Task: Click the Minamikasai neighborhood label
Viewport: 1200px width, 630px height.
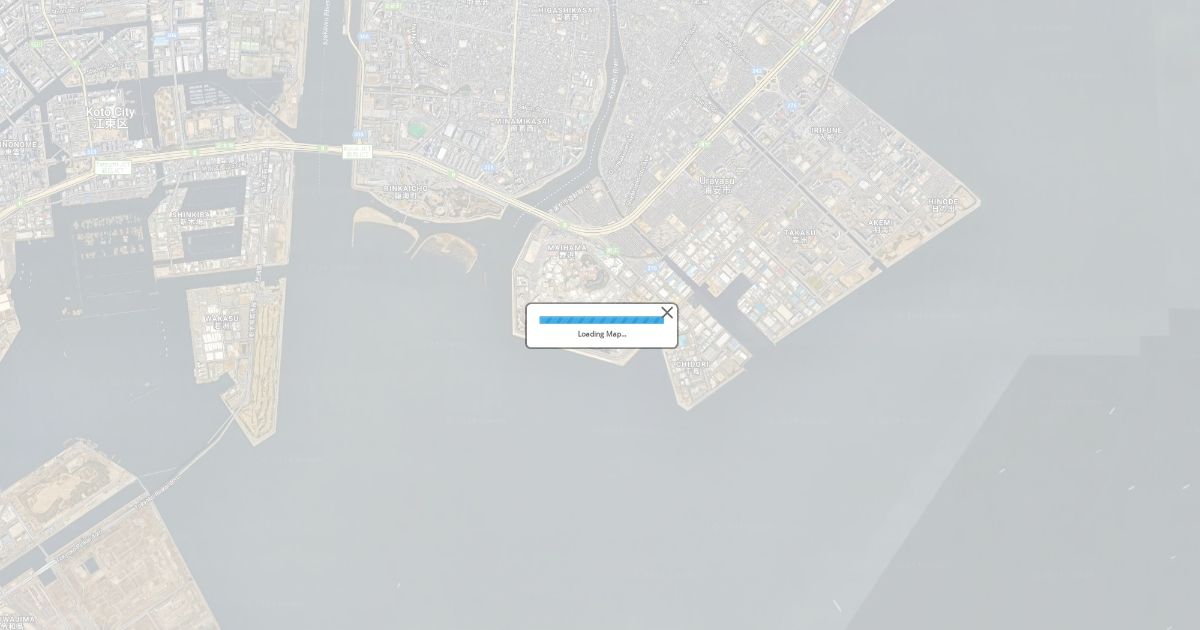Action: [521, 124]
